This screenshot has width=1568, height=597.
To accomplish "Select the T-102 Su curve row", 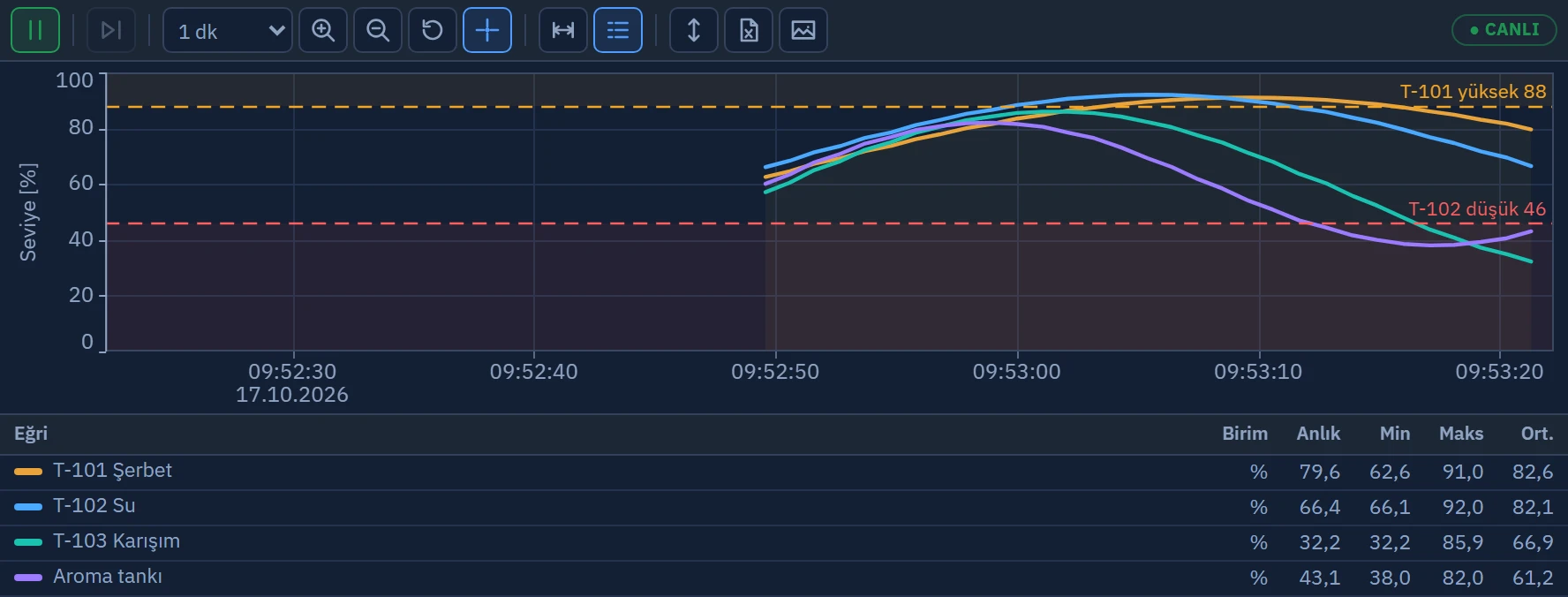I will pos(784,507).
